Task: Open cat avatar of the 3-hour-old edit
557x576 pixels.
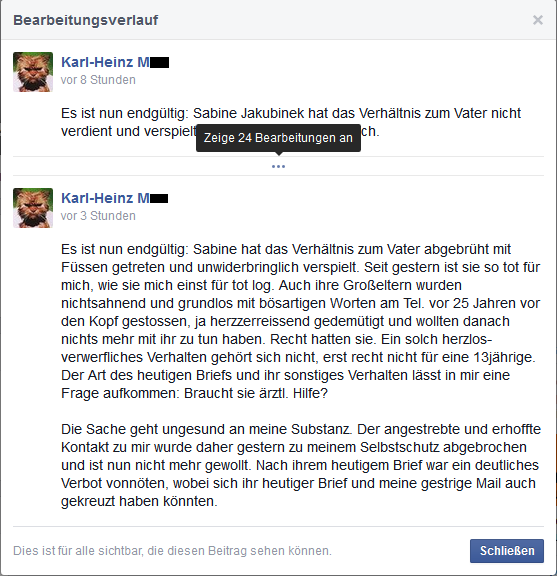Action: pos(33,208)
